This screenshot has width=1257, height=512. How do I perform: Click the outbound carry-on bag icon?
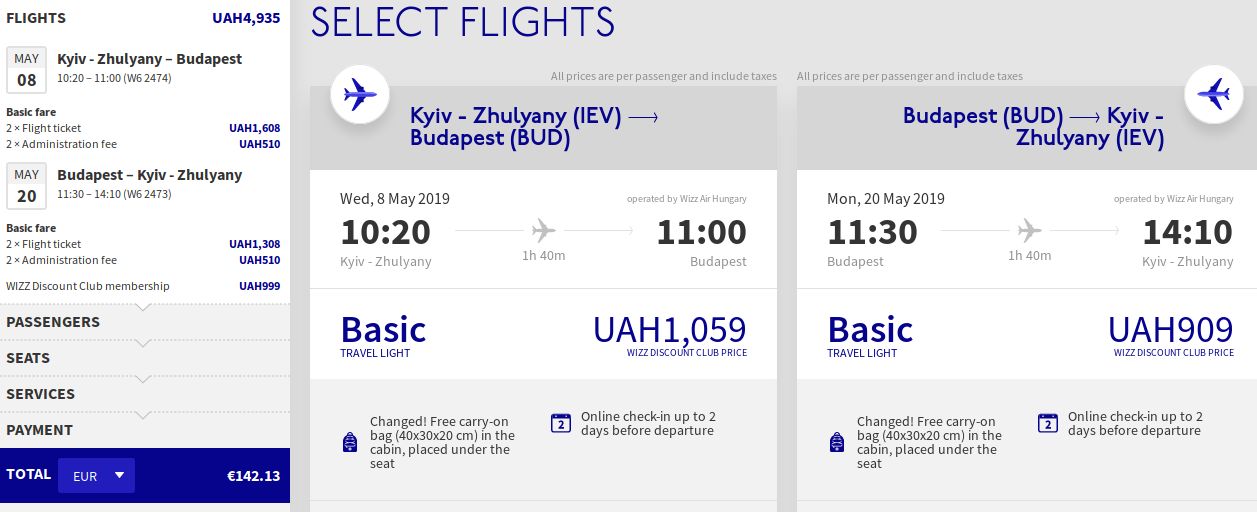tap(350, 442)
